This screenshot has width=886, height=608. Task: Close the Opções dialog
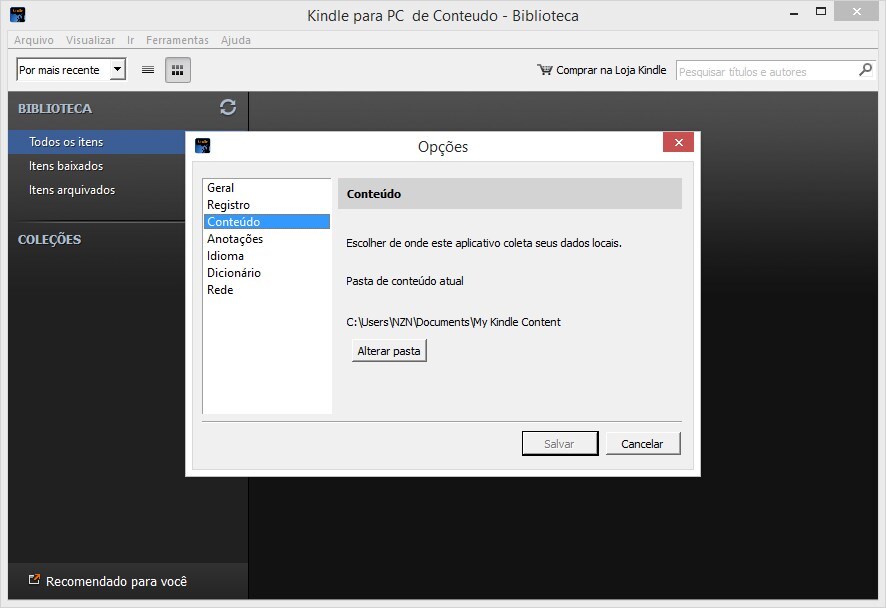point(679,142)
